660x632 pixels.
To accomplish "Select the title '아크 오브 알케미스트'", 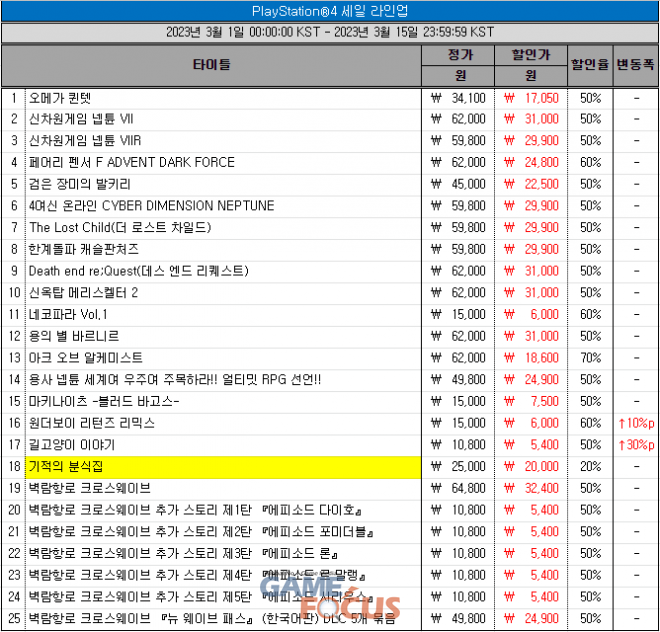I will coord(85,358).
